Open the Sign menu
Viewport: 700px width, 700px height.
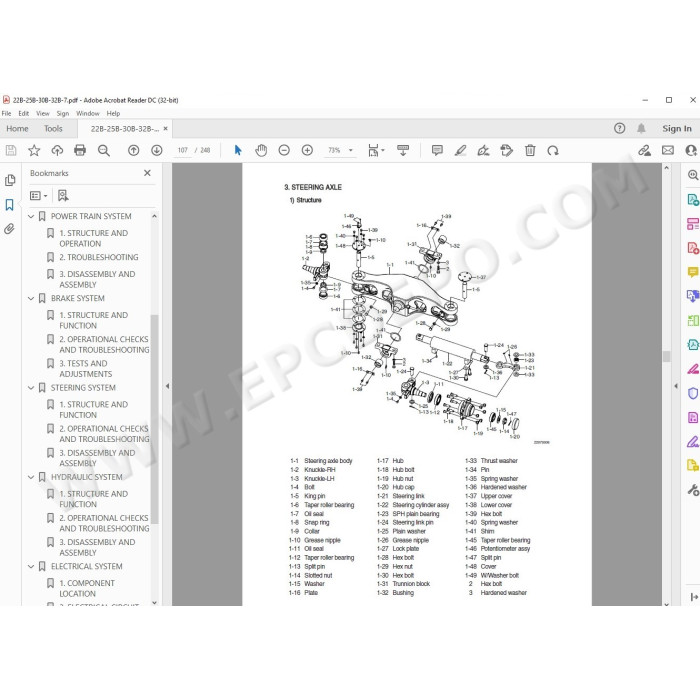[x=63, y=113]
